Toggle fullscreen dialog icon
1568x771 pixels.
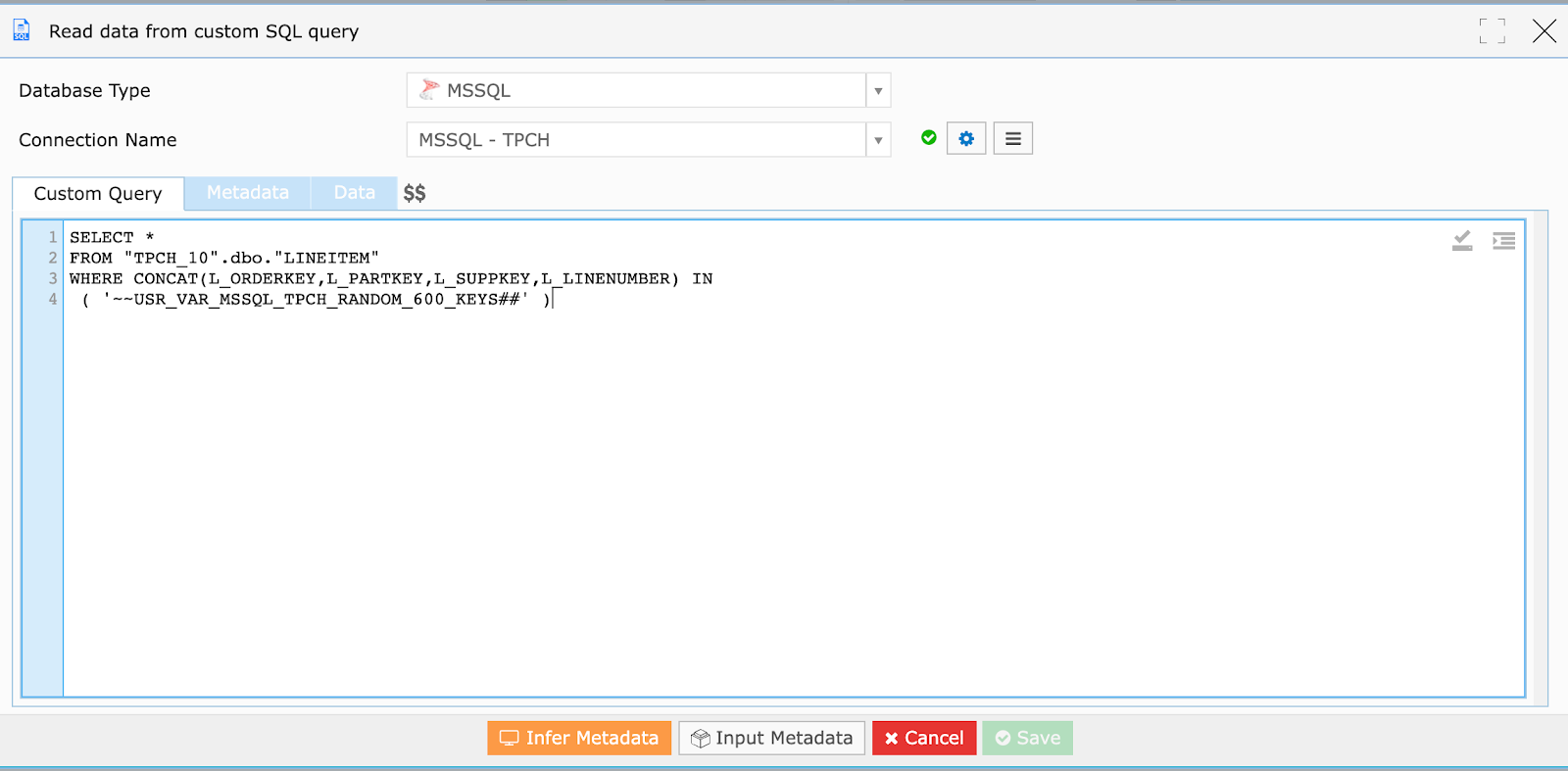[x=1493, y=31]
